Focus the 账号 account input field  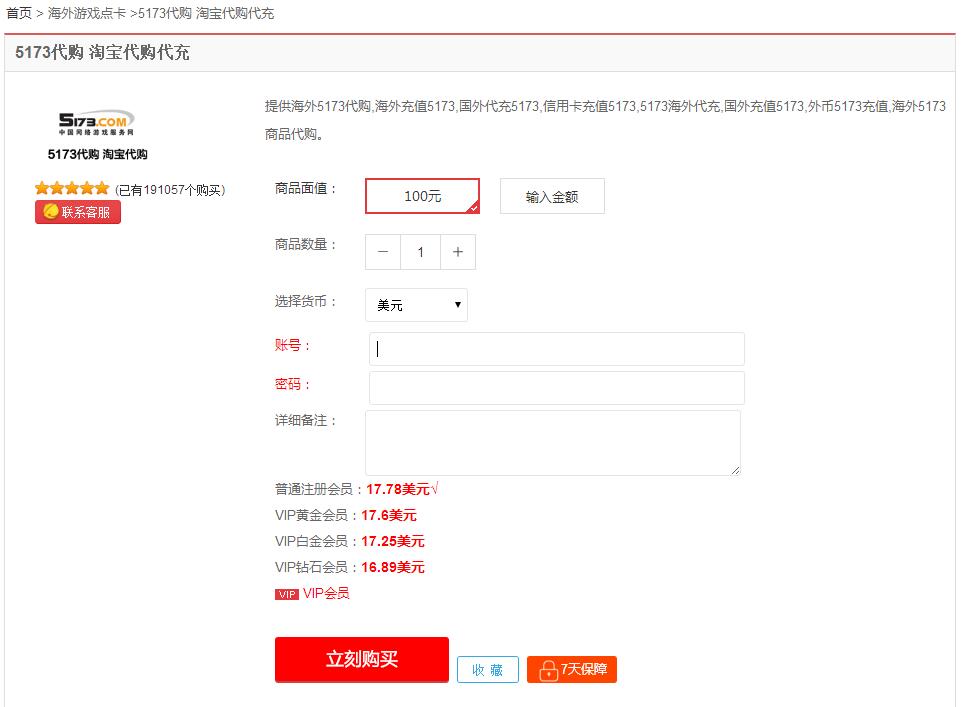[556, 349]
